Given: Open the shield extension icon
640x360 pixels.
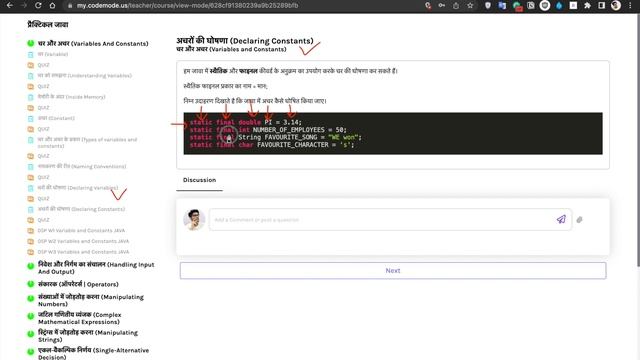Looking at the screenshot, I should (x=488, y=6).
